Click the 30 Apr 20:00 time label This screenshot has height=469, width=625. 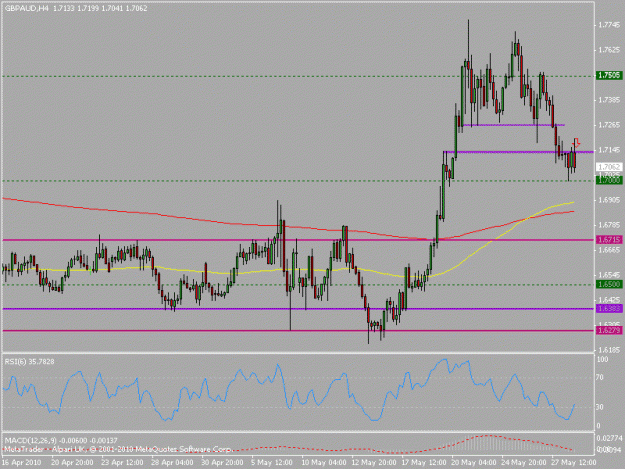222,462
